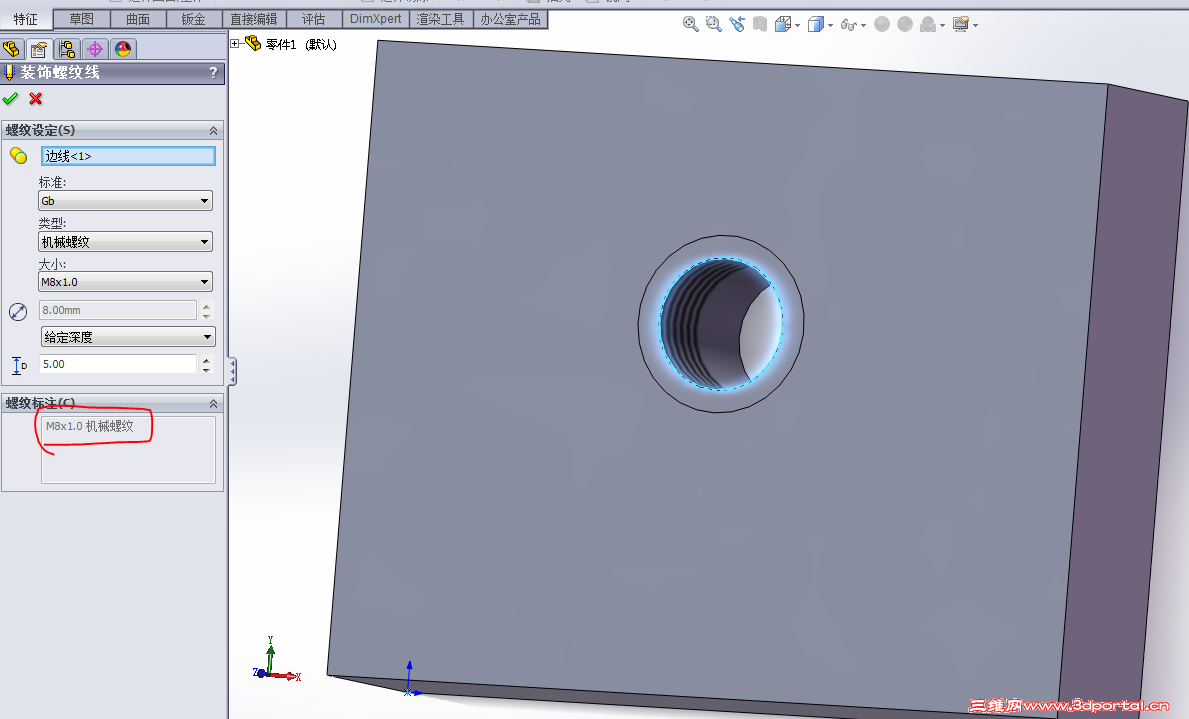Click the threaded hole in the model
This screenshot has width=1189, height=719.
tap(720, 324)
